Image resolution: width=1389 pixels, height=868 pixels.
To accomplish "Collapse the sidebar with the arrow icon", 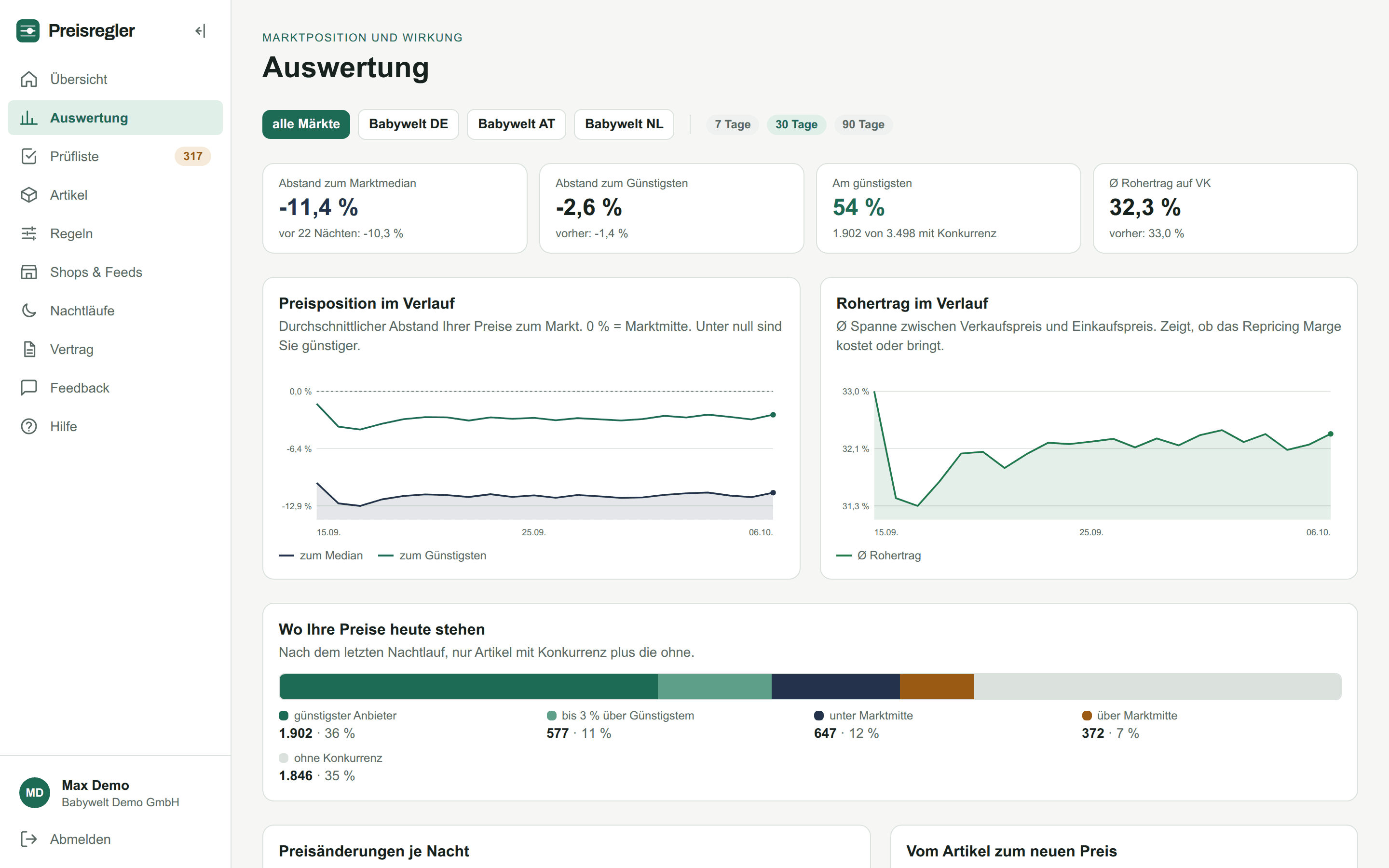I will tap(200, 31).
